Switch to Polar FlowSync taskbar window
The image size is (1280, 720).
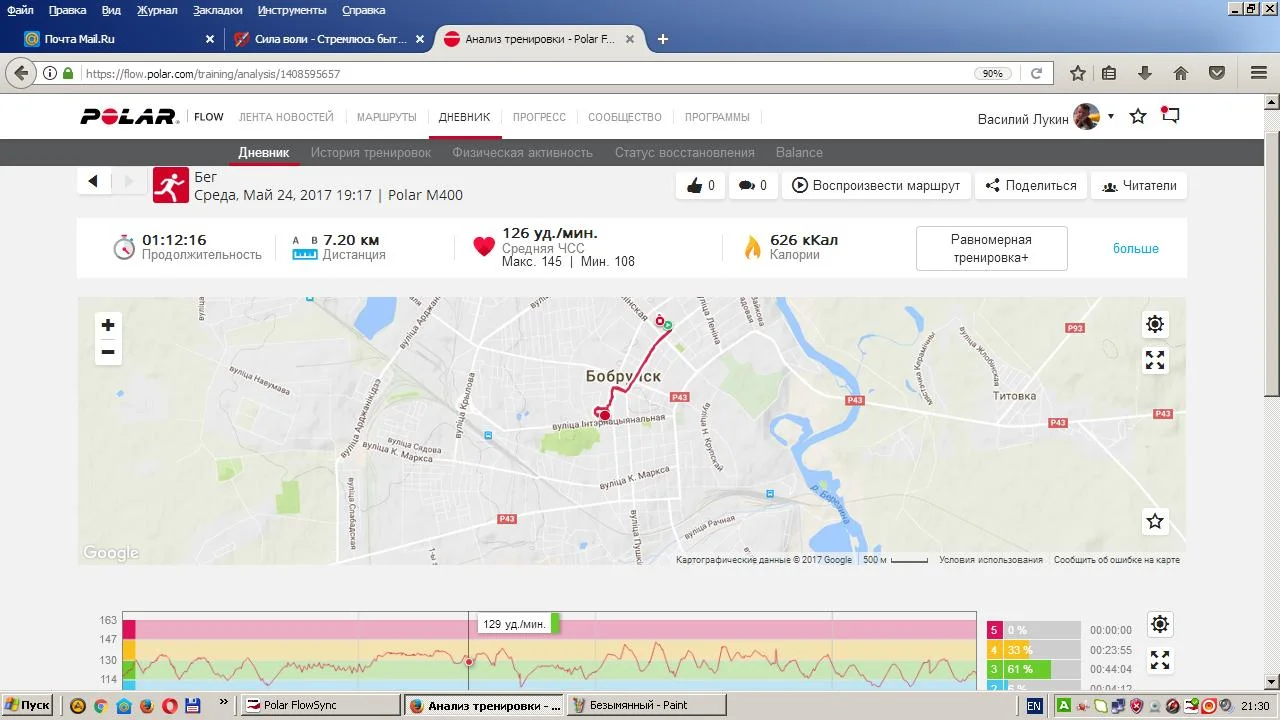(321, 704)
